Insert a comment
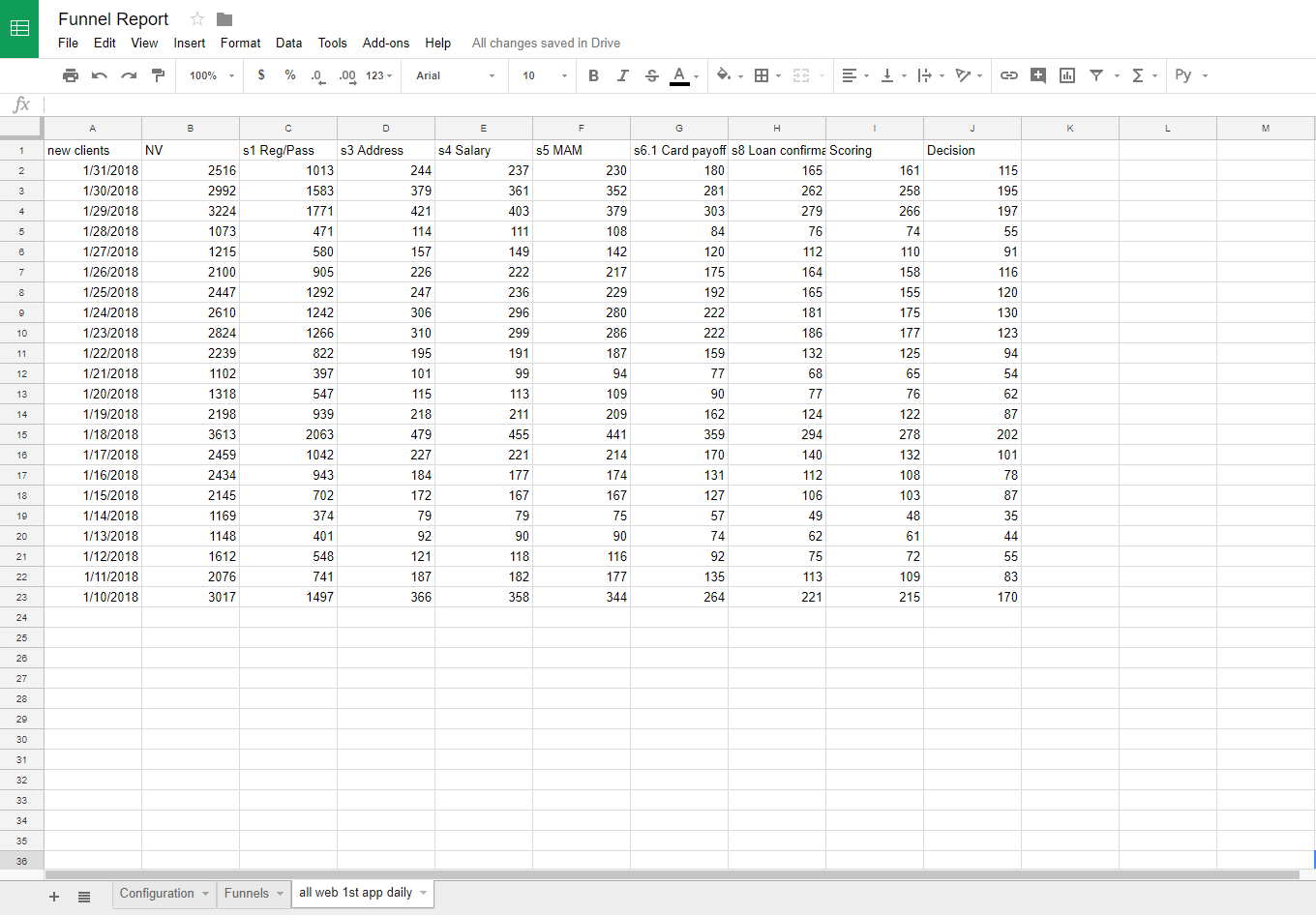 [1038, 75]
